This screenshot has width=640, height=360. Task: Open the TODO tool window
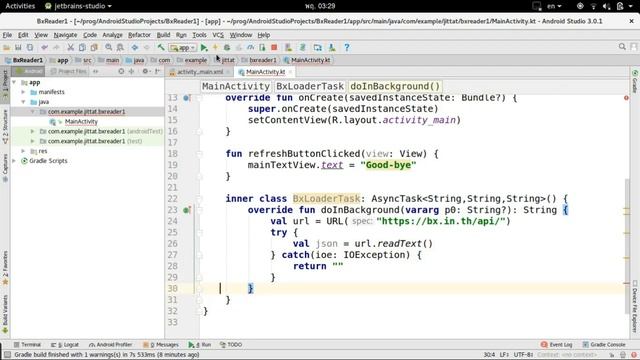pos(231,345)
